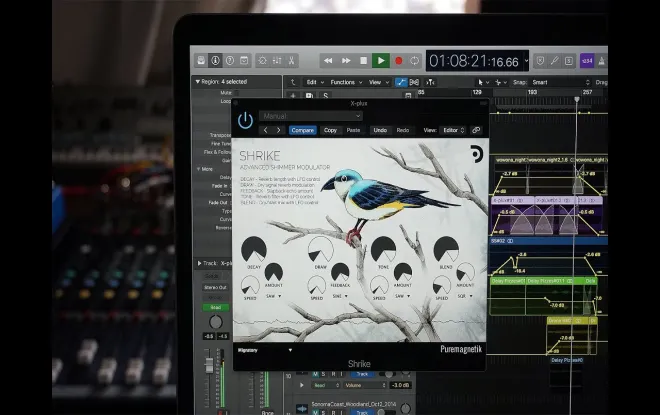This screenshot has height=415, width=660.
Task: Toggle the Metronome icon
Action: click(602, 61)
